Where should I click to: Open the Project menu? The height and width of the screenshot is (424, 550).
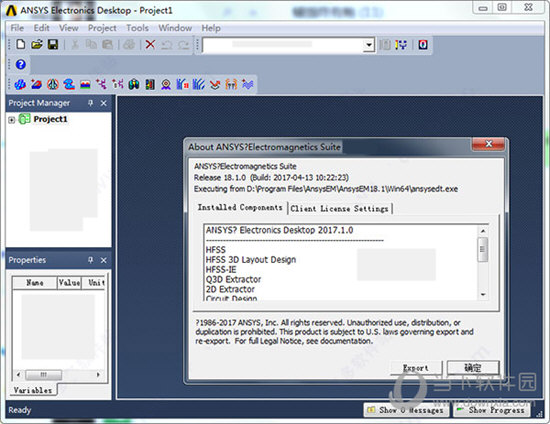click(x=102, y=28)
